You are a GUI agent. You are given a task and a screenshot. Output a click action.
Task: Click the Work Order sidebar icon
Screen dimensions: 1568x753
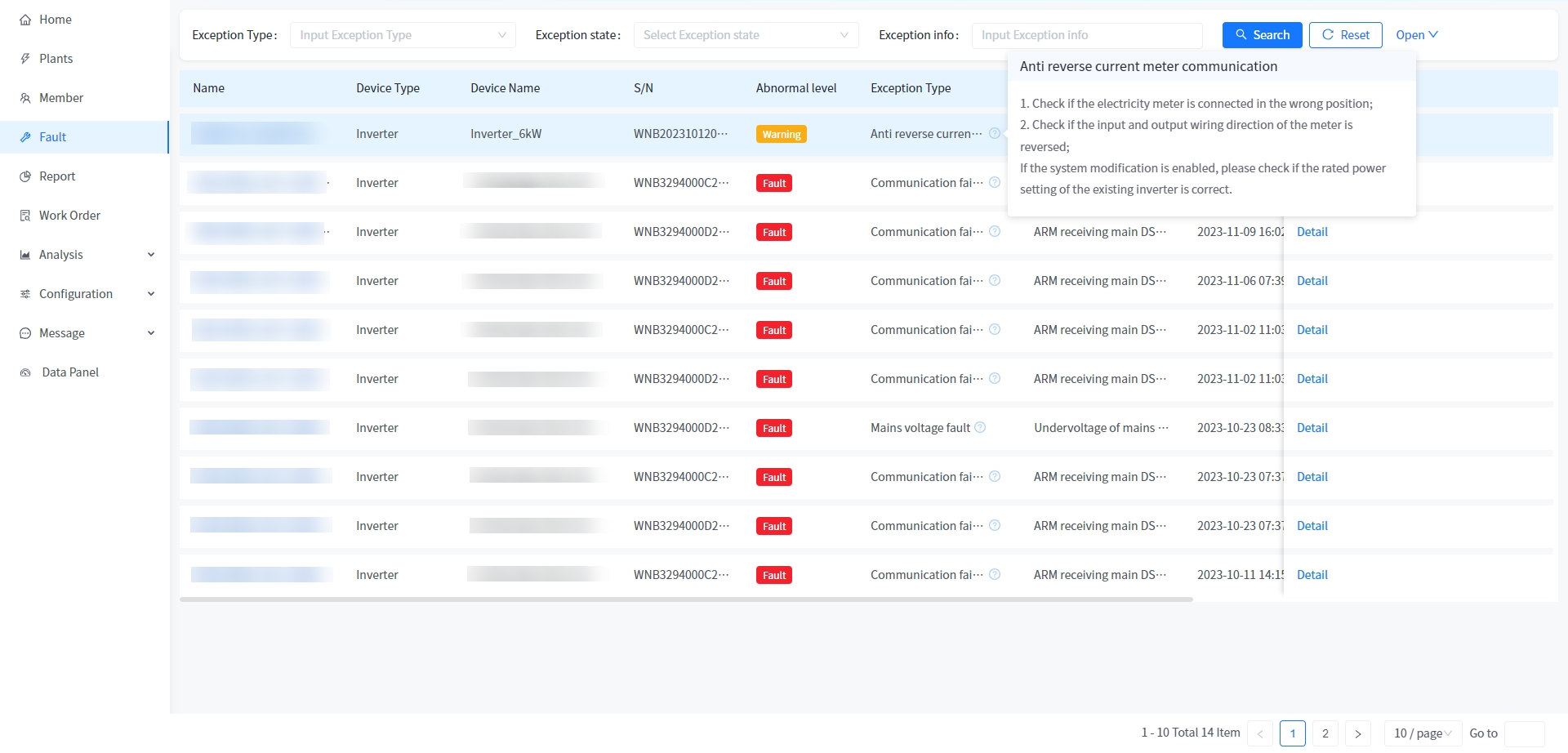coord(25,215)
